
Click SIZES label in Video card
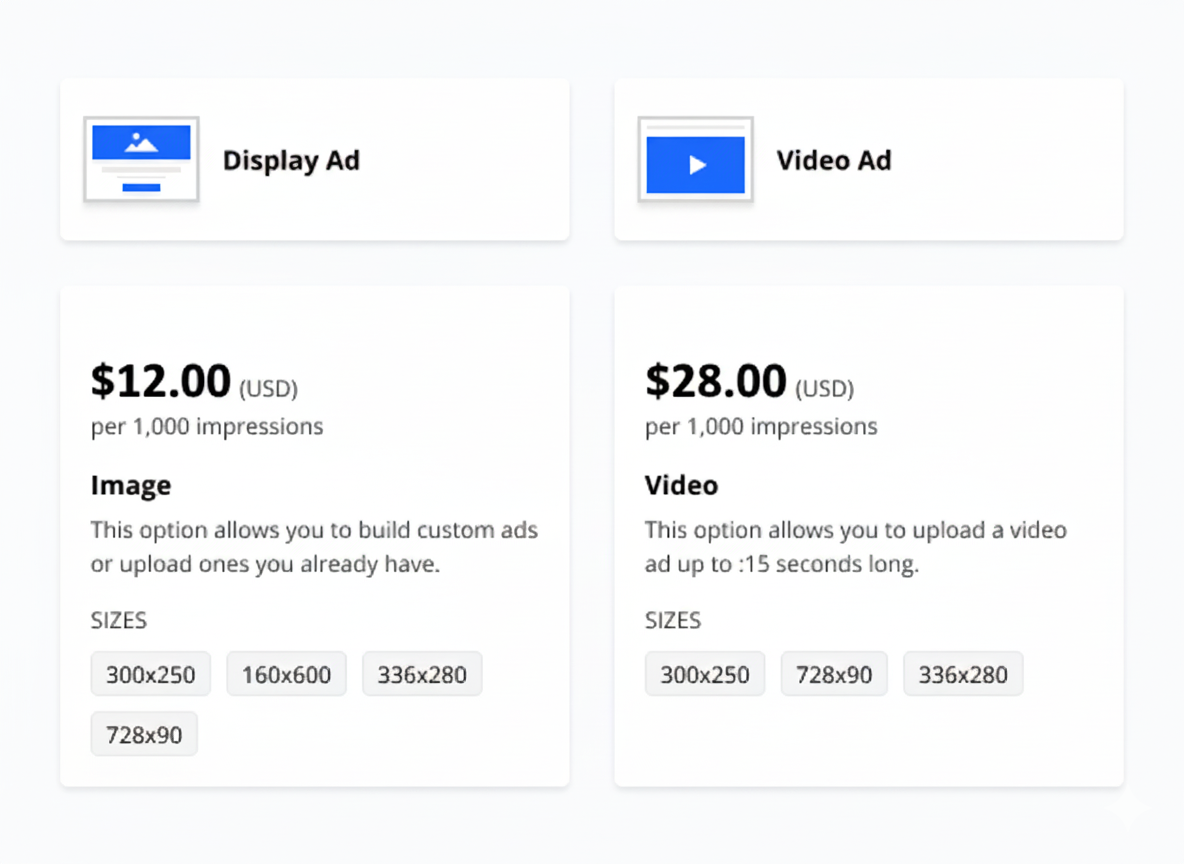coord(673,621)
